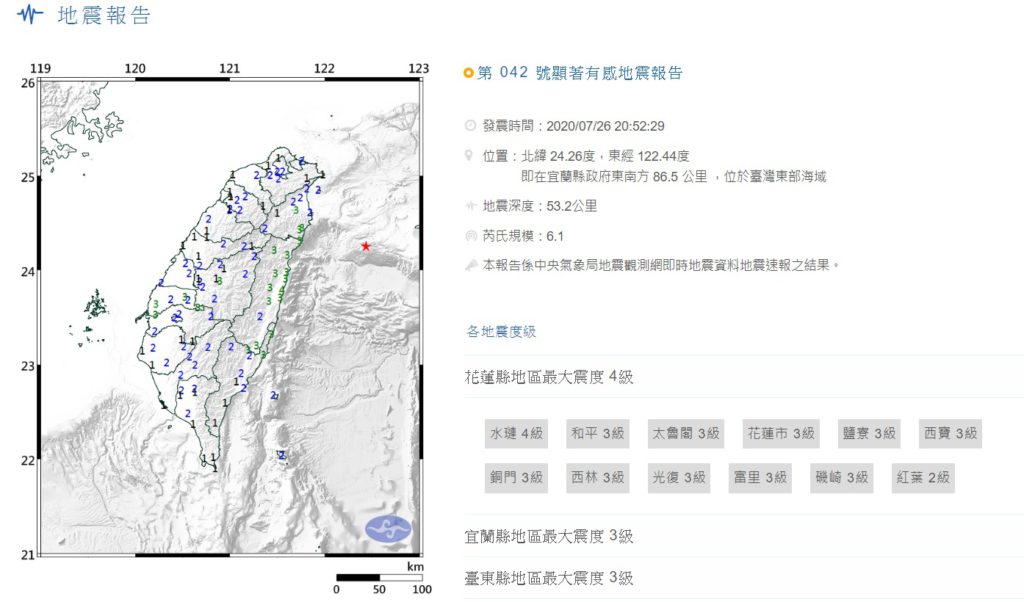Click the location pin icon beside 位置
Image resolution: width=1024 pixels, height=602 pixels.
[470, 157]
